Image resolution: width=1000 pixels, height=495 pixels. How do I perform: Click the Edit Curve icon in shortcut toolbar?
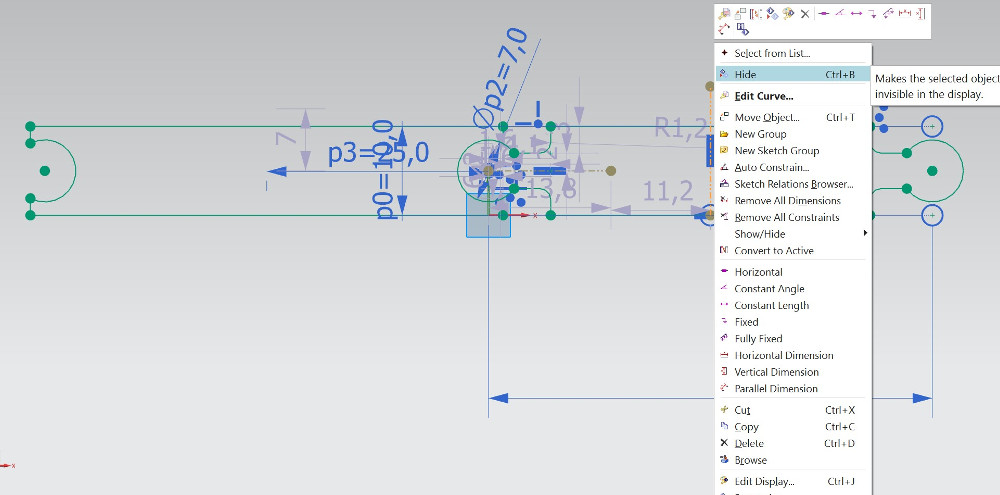coord(724,13)
